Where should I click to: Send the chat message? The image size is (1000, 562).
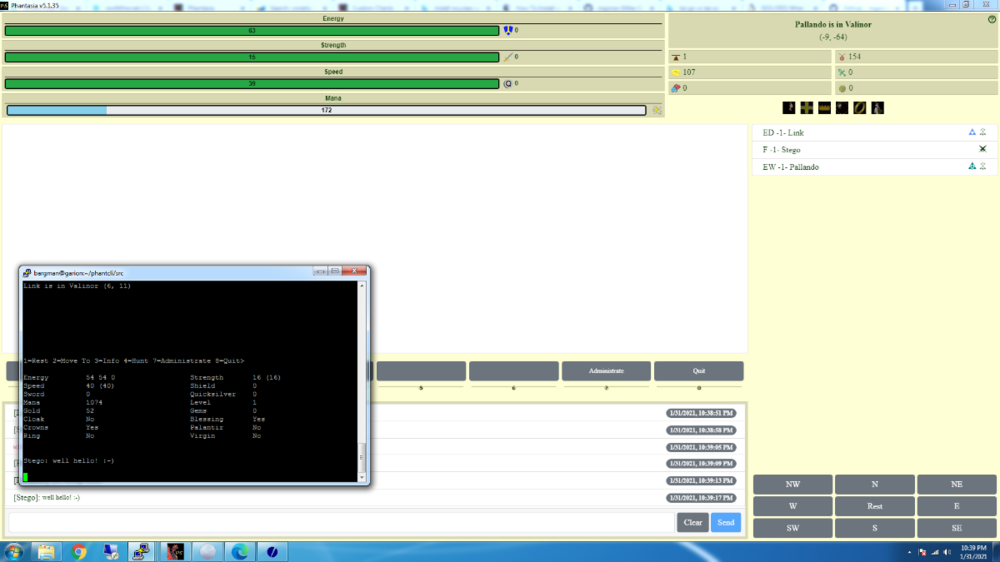[725, 522]
